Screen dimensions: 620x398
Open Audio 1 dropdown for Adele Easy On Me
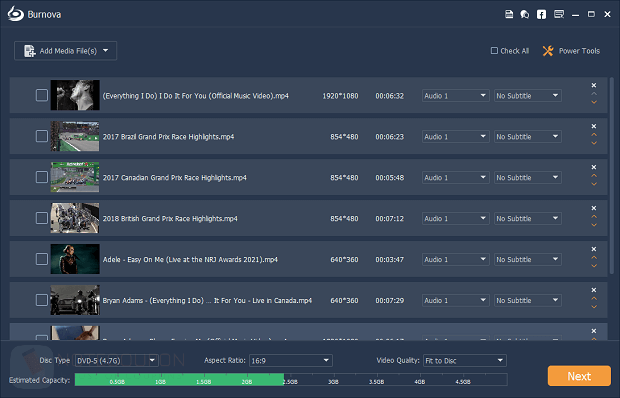(x=456, y=259)
